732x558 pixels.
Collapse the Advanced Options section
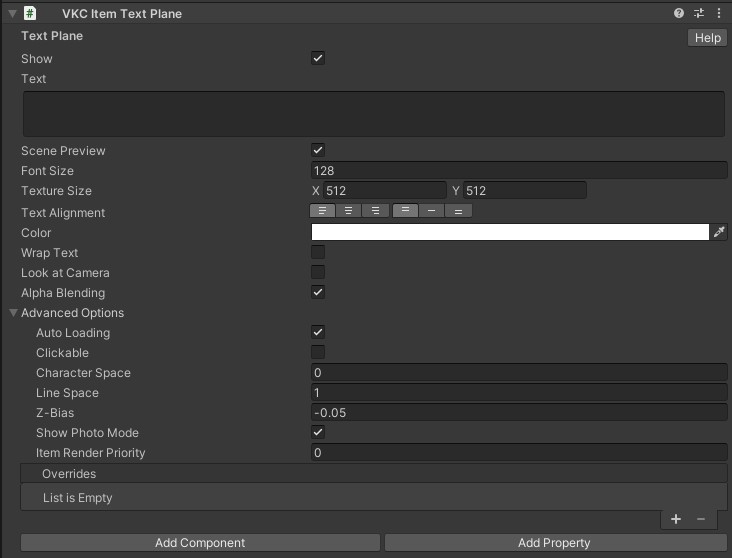point(13,313)
